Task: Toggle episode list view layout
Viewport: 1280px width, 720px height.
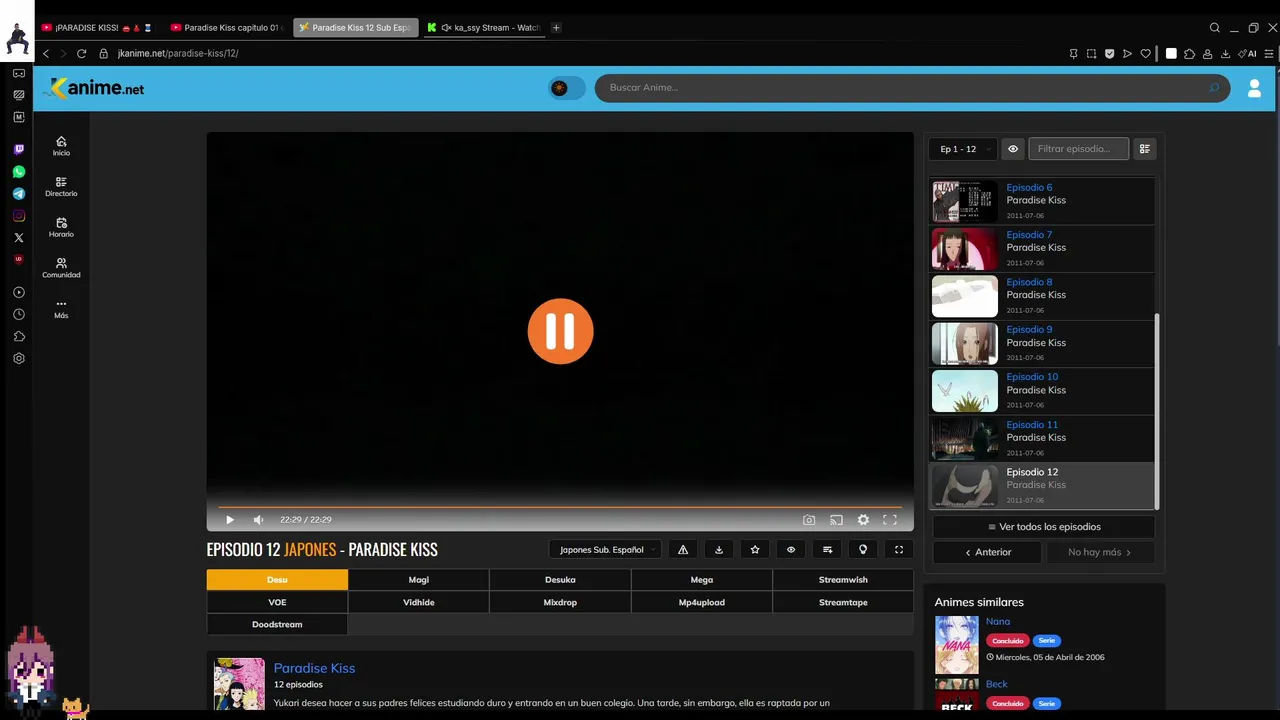Action: click(1145, 149)
